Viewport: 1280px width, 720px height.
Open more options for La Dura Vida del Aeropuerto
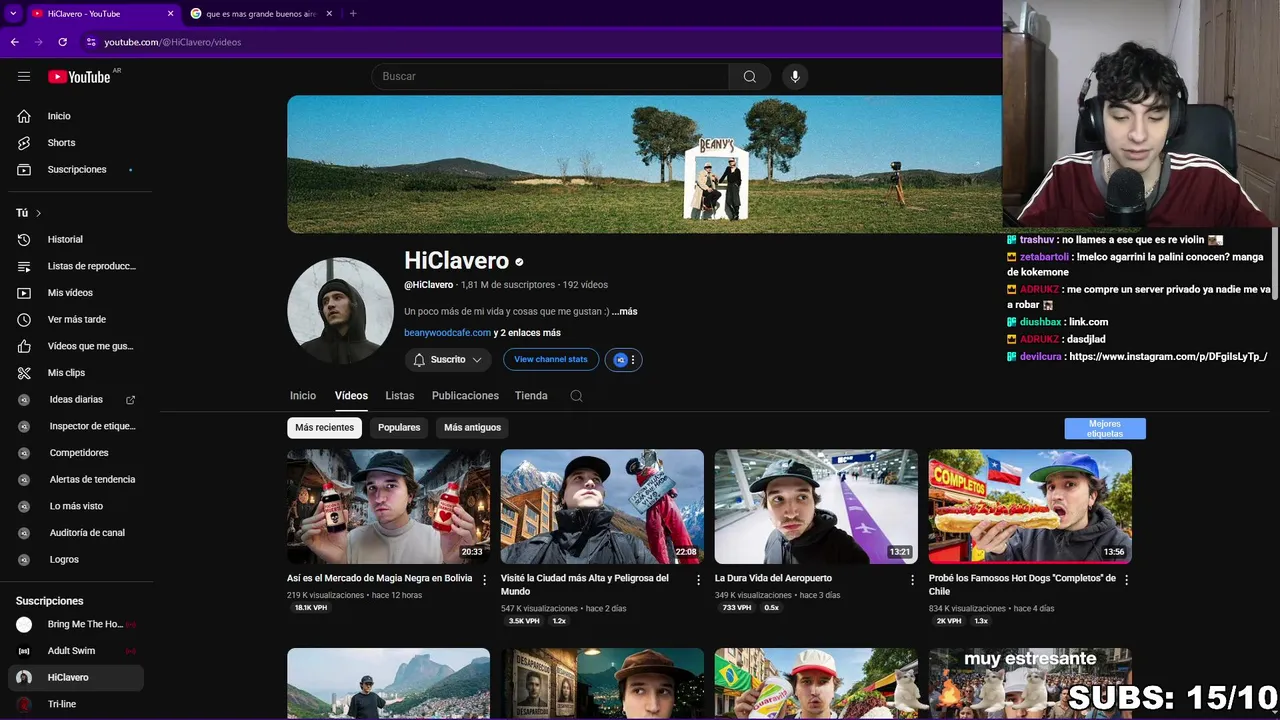point(912,580)
